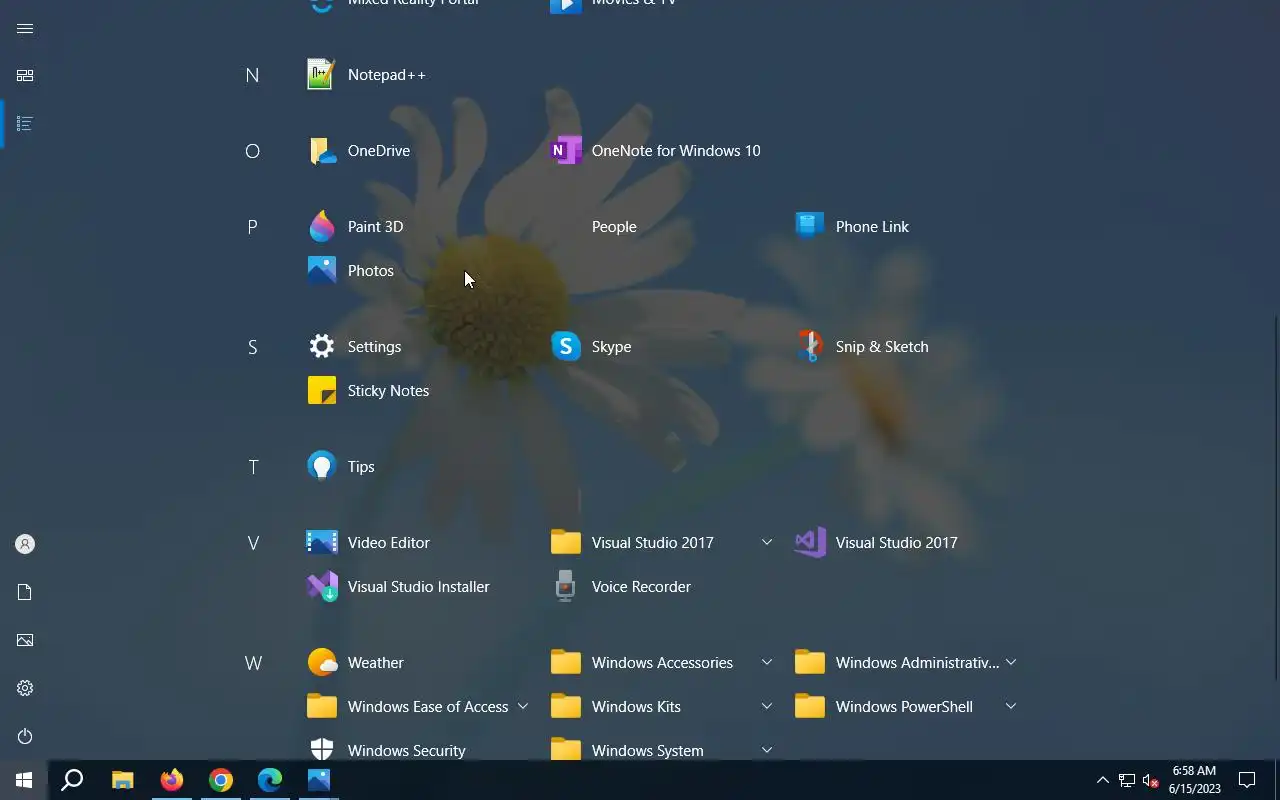
Task: Open the notification center icon
Action: pos(1247,780)
